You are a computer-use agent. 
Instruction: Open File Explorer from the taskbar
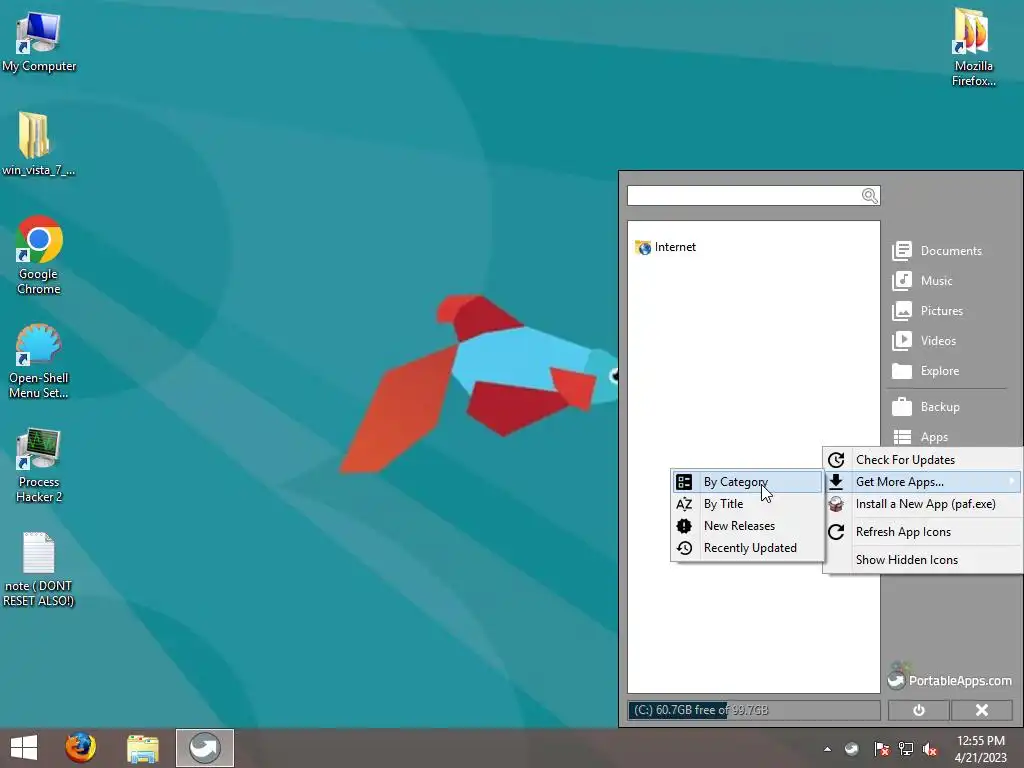pos(142,748)
